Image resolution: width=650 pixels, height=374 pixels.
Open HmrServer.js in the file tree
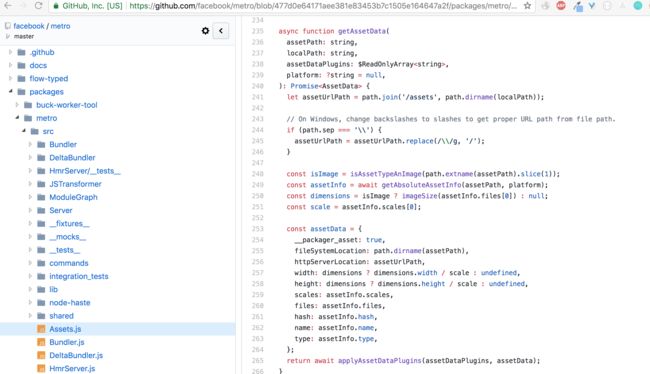(x=72, y=368)
